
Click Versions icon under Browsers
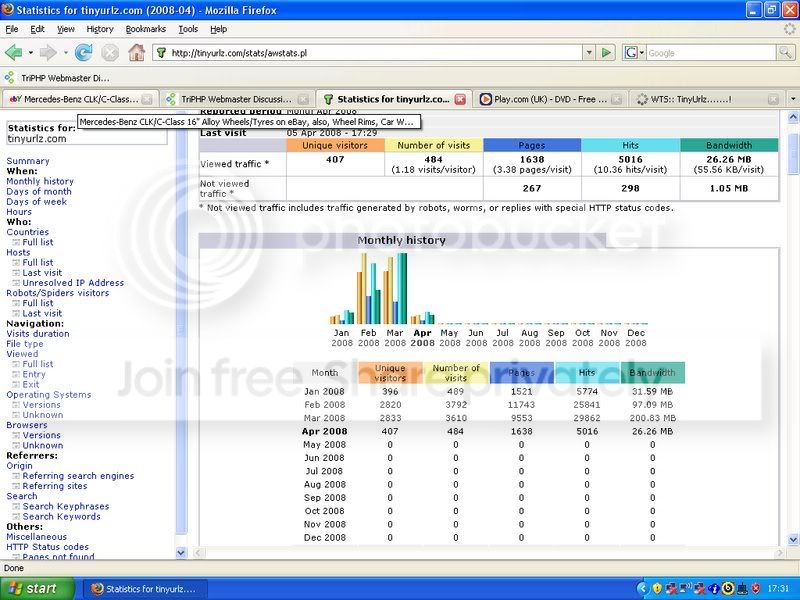click(16, 435)
